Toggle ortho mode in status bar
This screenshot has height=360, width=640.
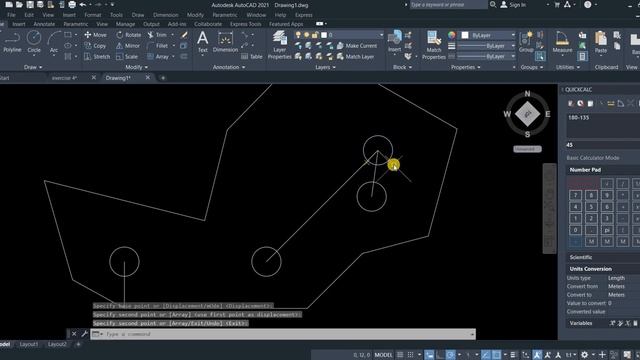click(440, 355)
